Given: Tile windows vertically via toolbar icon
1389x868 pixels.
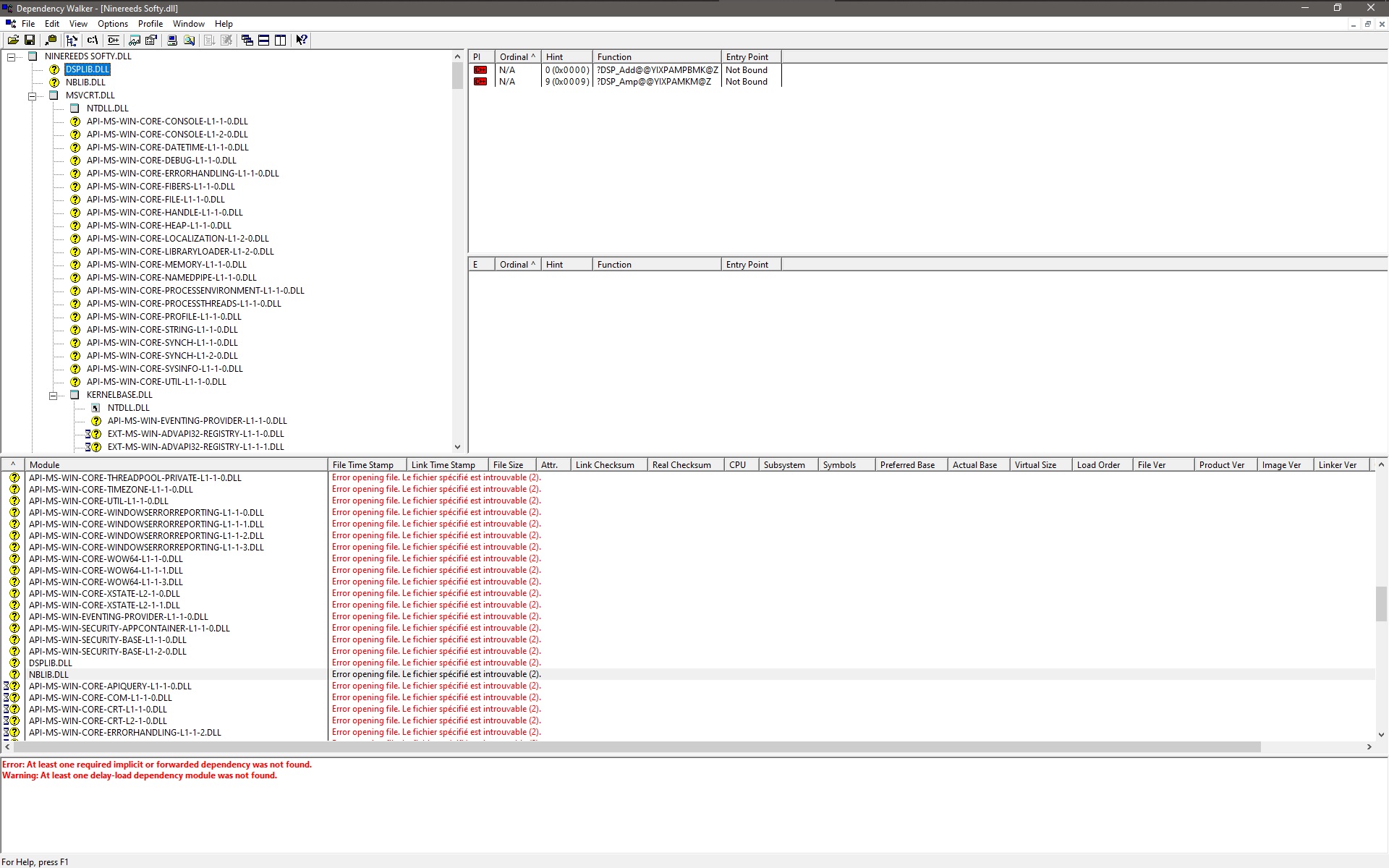Looking at the screenshot, I should tap(281, 41).
